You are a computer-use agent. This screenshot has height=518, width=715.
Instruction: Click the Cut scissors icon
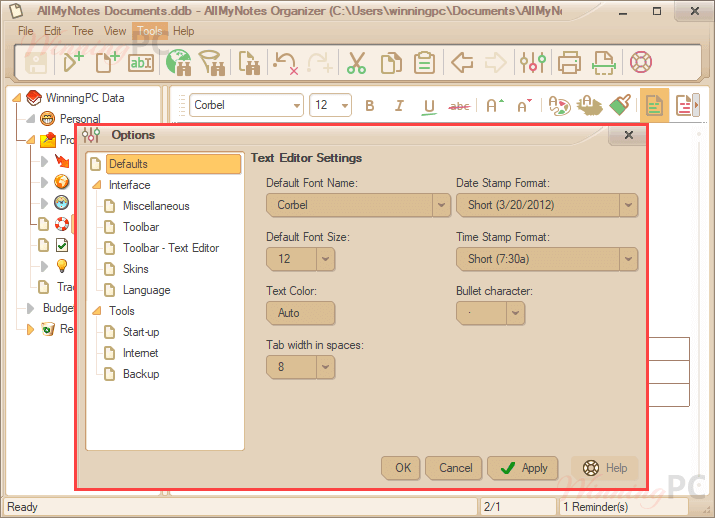[x=356, y=62]
